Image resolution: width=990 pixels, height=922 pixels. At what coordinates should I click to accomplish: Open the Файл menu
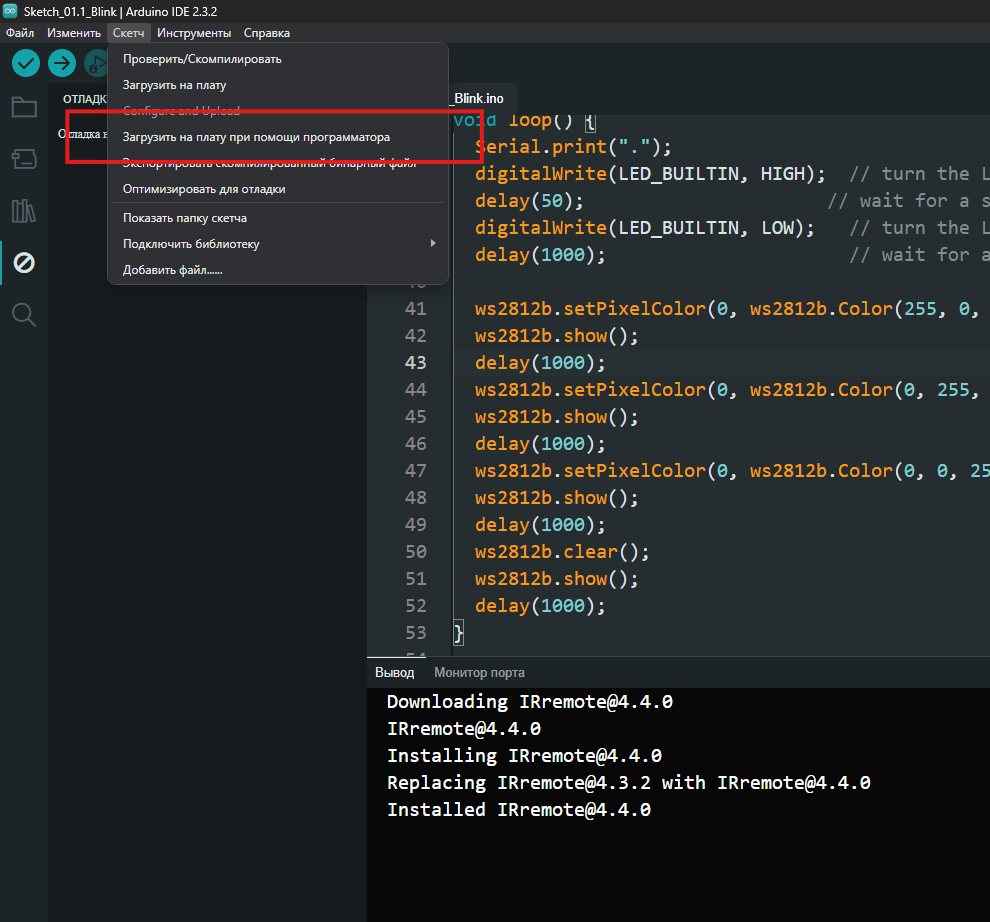click(x=20, y=33)
